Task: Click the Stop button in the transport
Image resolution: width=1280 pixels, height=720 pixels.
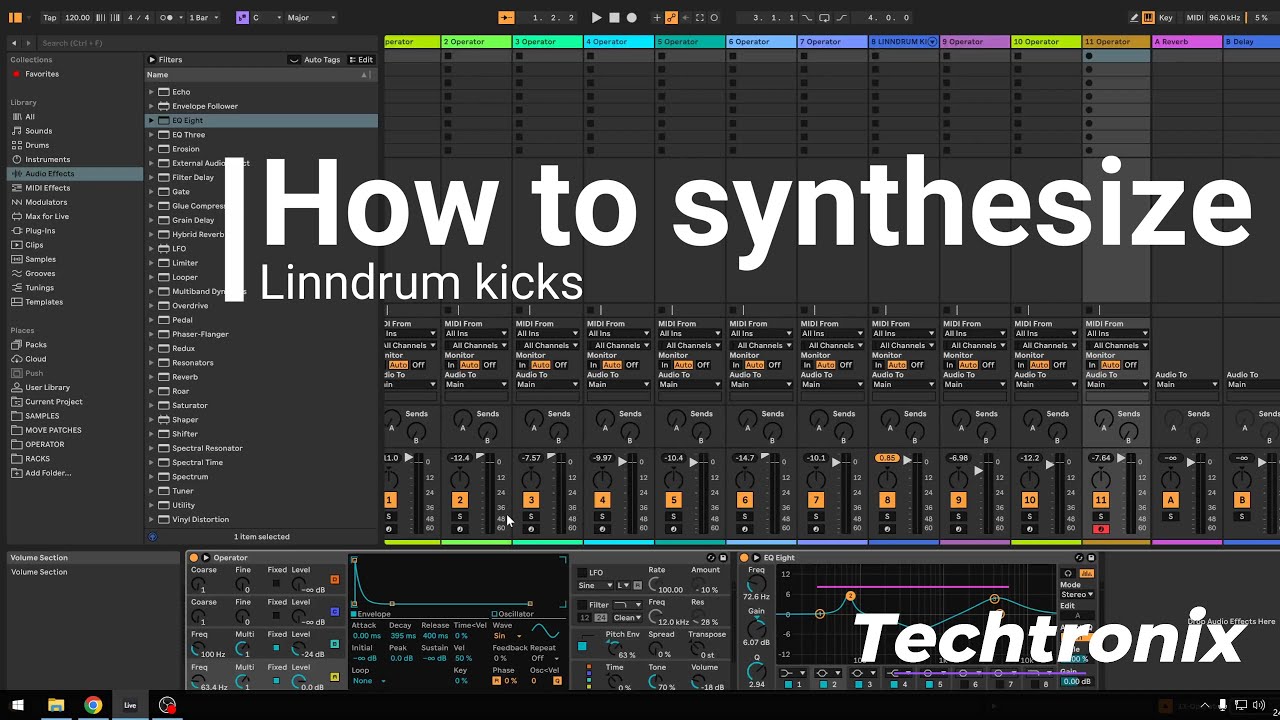Action: tap(614, 17)
